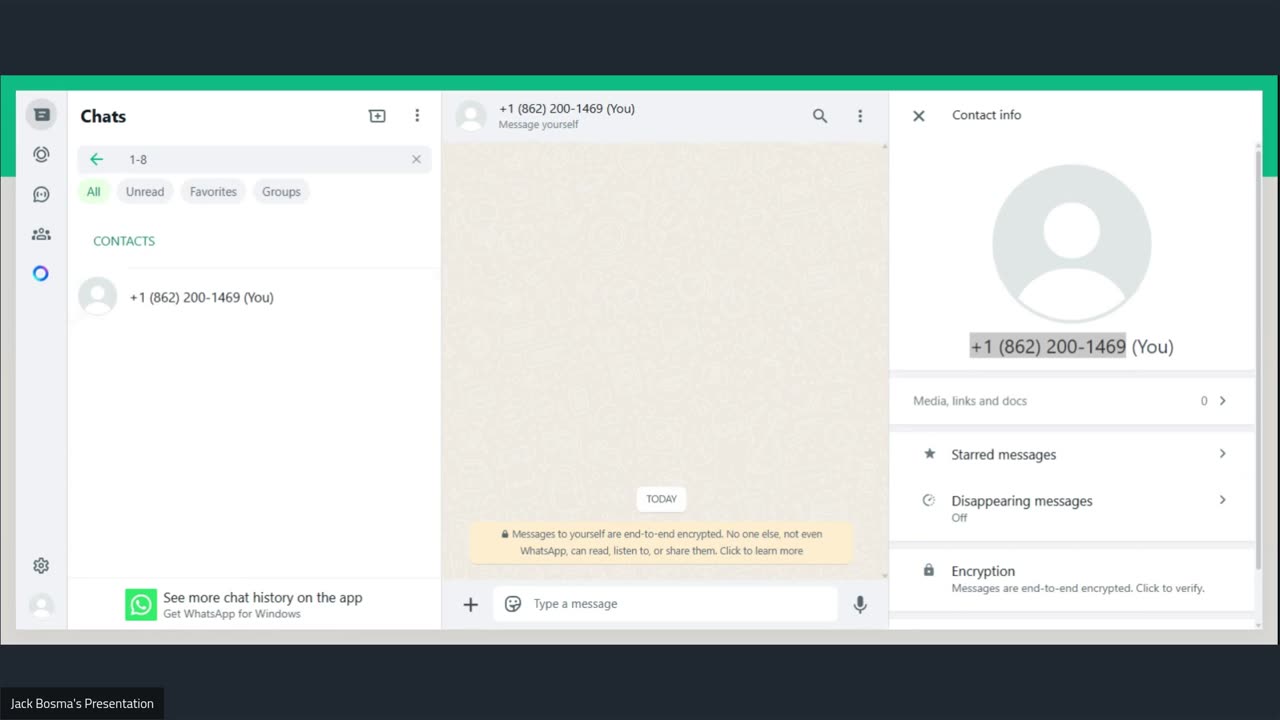Screen dimensions: 1280x720
Task: Expand the Disappearing messages chevron
Action: point(1222,500)
